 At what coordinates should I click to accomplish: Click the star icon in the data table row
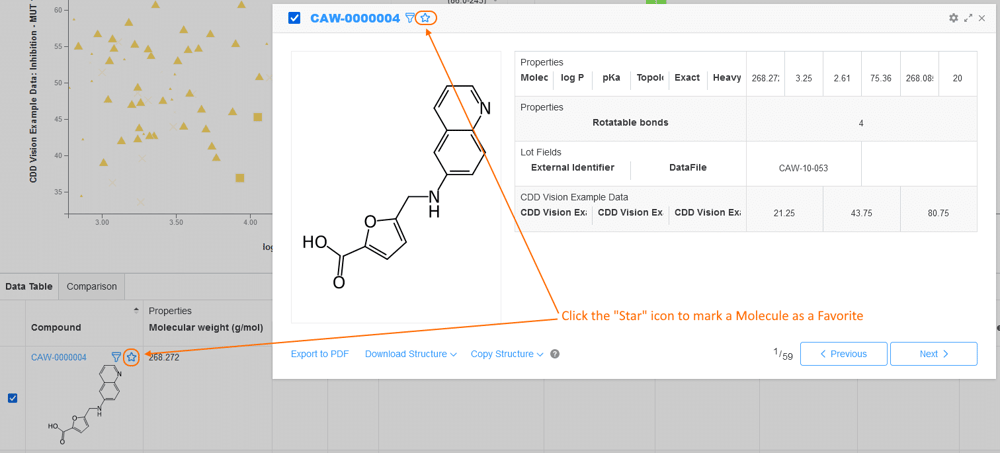coord(131,357)
